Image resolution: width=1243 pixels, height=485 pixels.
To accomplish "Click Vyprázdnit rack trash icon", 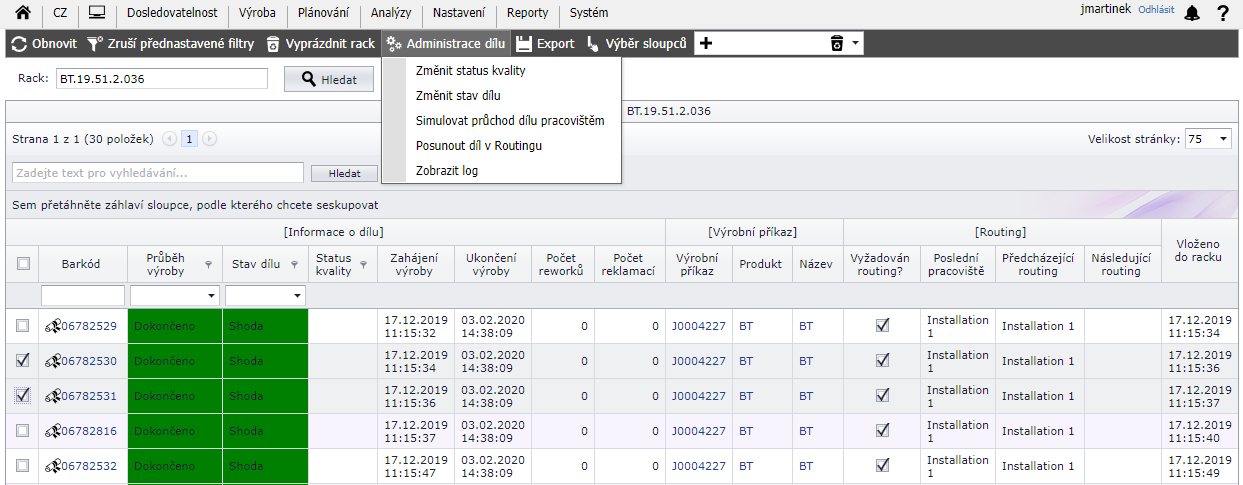I will tap(273, 44).
